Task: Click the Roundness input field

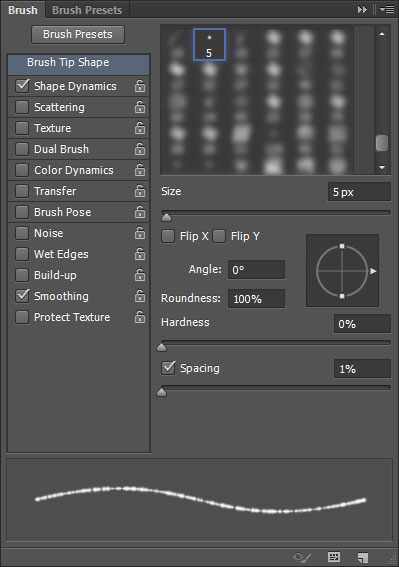Action: click(256, 299)
